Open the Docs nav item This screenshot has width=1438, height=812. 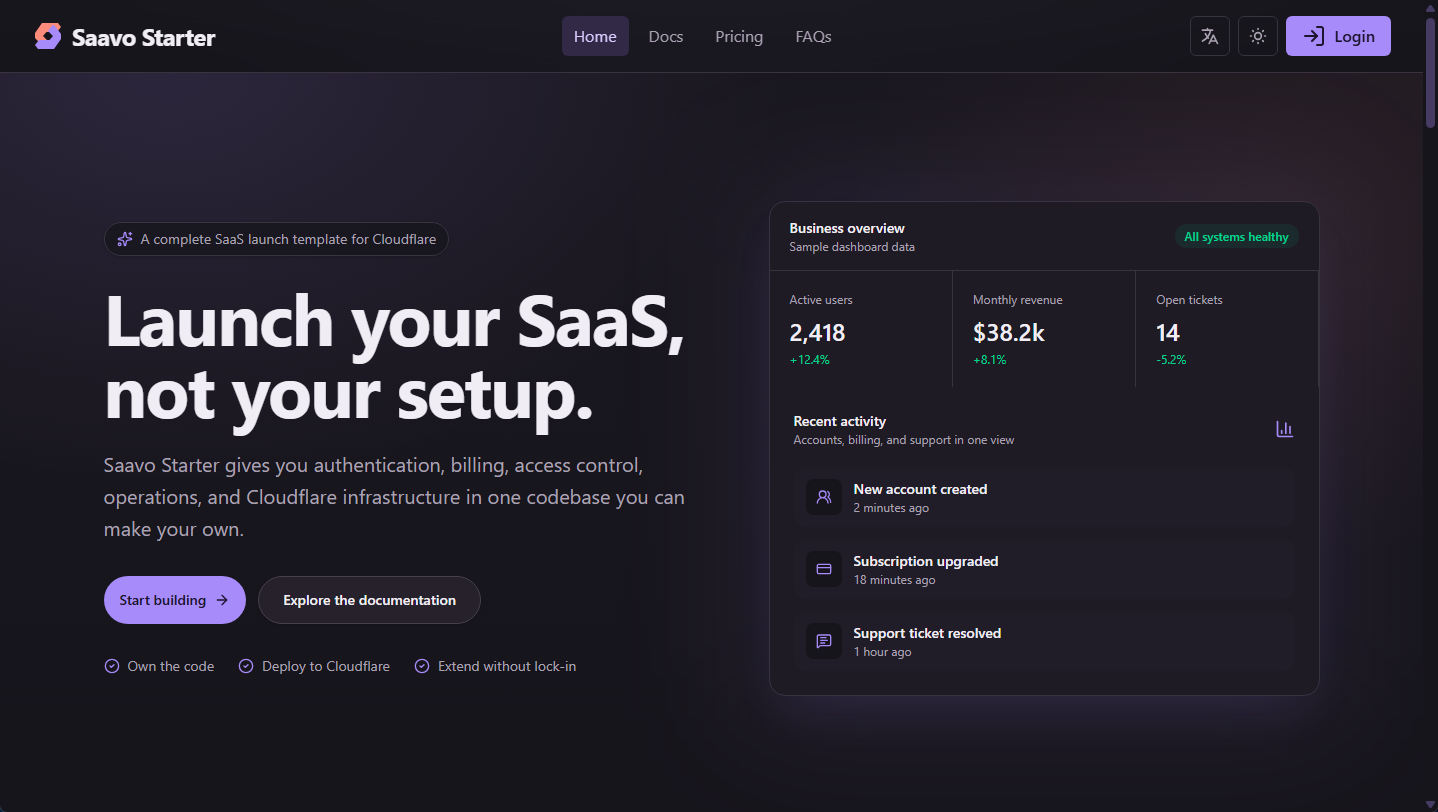click(666, 36)
